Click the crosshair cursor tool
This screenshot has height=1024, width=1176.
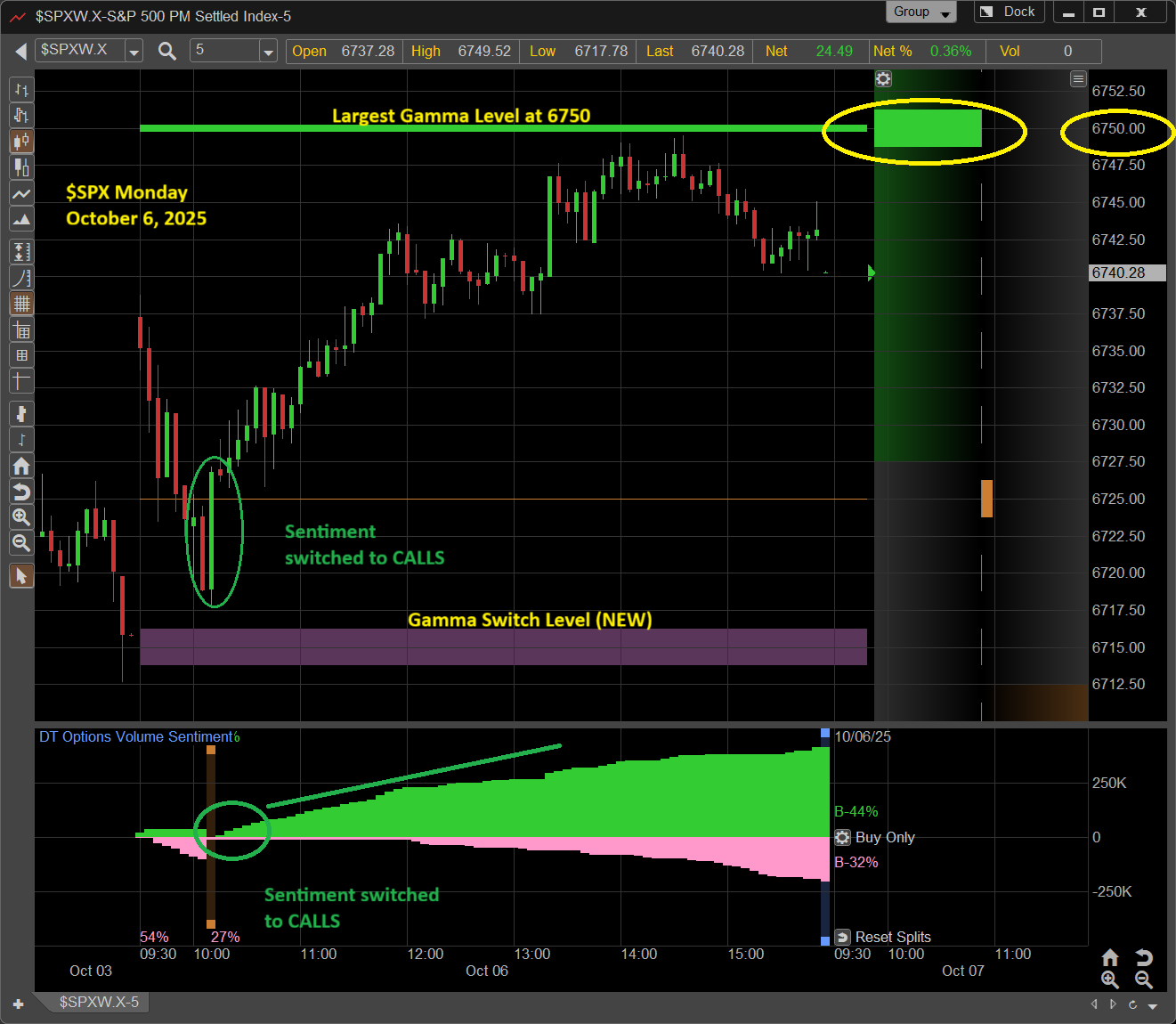(x=21, y=381)
